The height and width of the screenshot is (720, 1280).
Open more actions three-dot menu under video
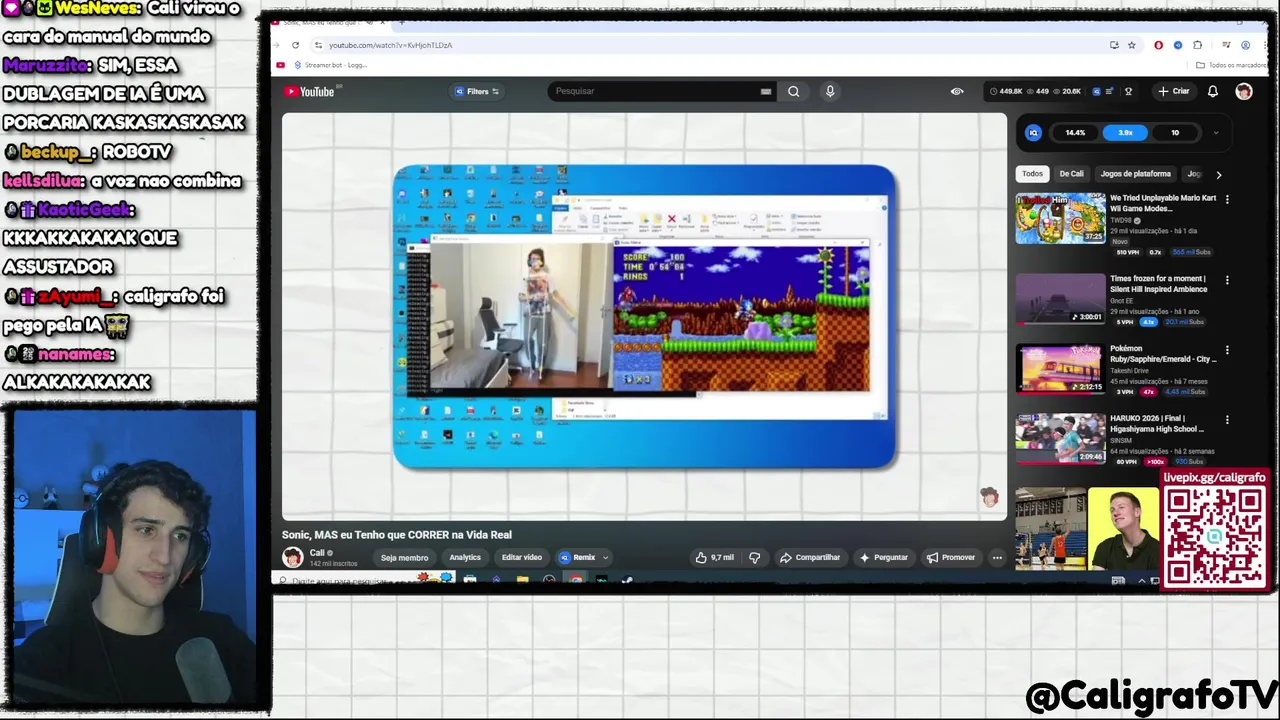(996, 557)
